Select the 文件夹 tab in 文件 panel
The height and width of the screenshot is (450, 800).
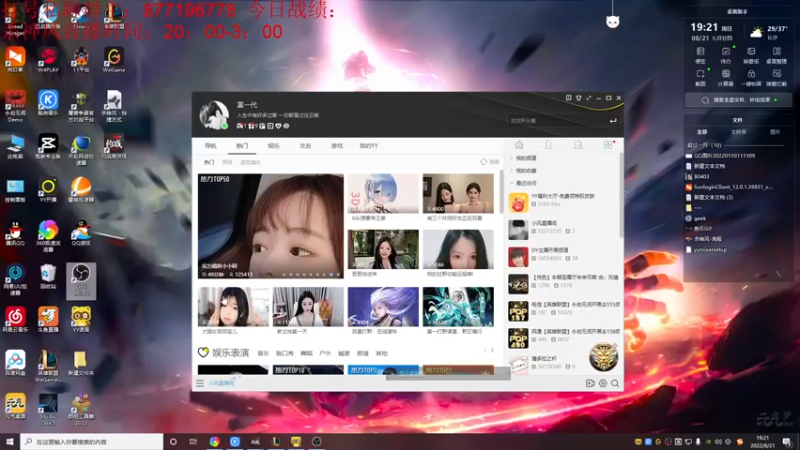738,132
